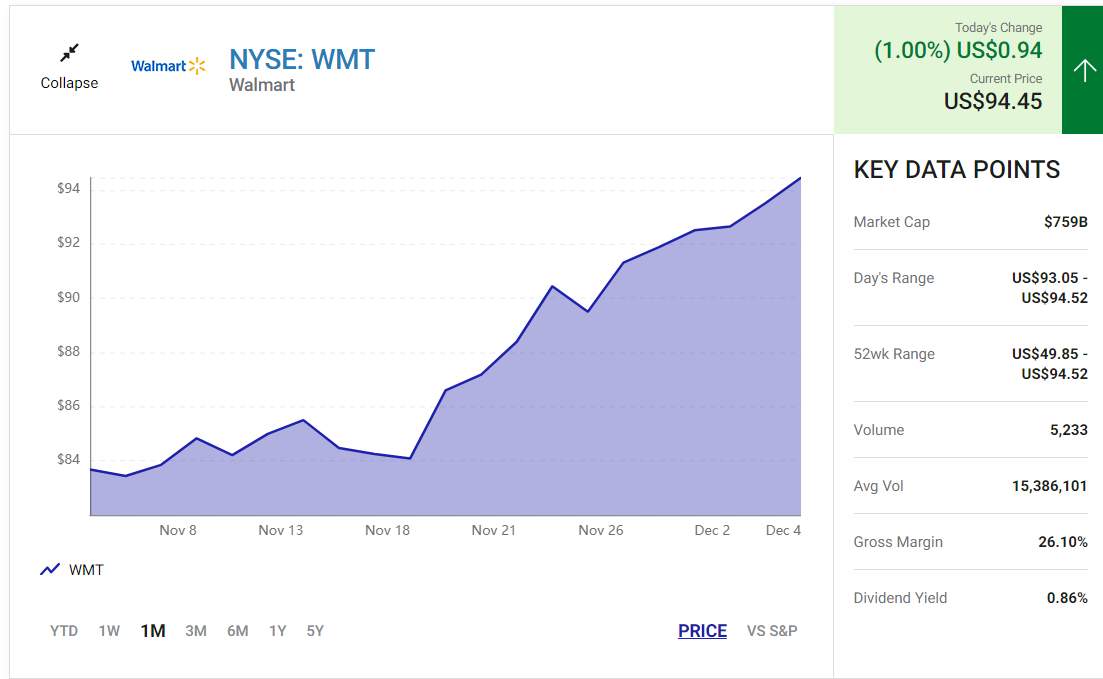Click the Dividend Yield value 0.86%

pyautogui.click(x=1066, y=598)
